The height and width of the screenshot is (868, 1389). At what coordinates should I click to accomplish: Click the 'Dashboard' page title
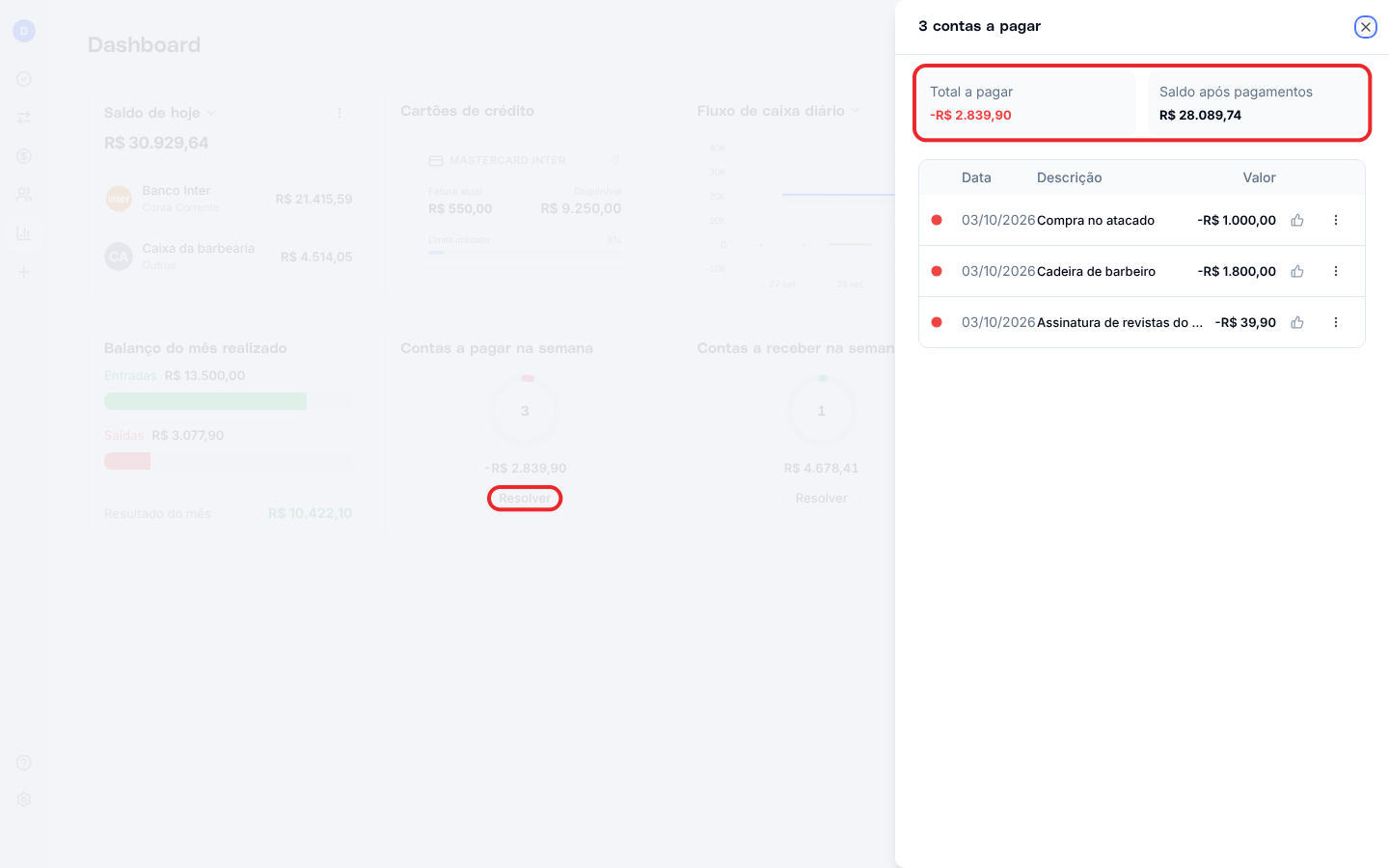[x=145, y=44]
